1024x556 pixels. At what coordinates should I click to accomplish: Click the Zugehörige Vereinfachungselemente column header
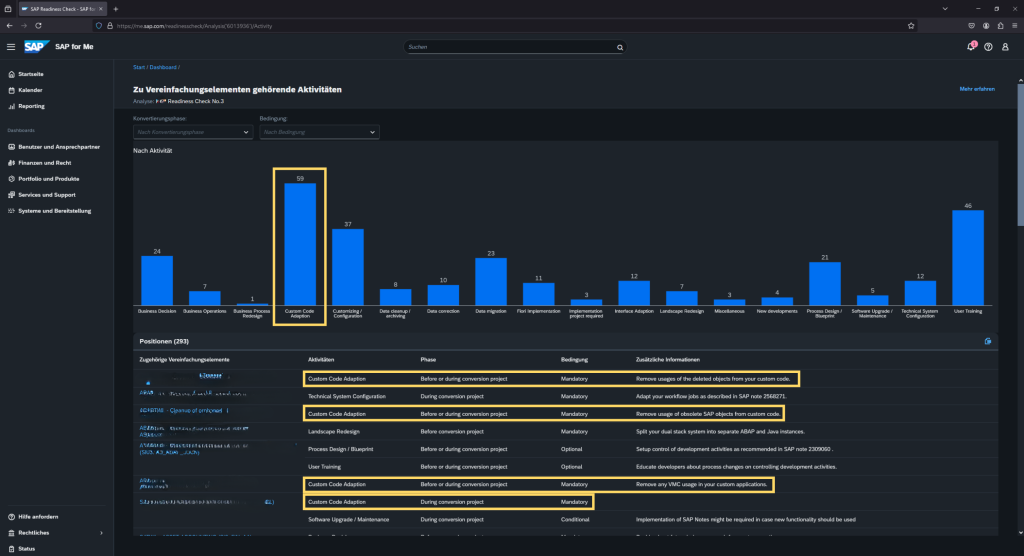(x=184, y=359)
